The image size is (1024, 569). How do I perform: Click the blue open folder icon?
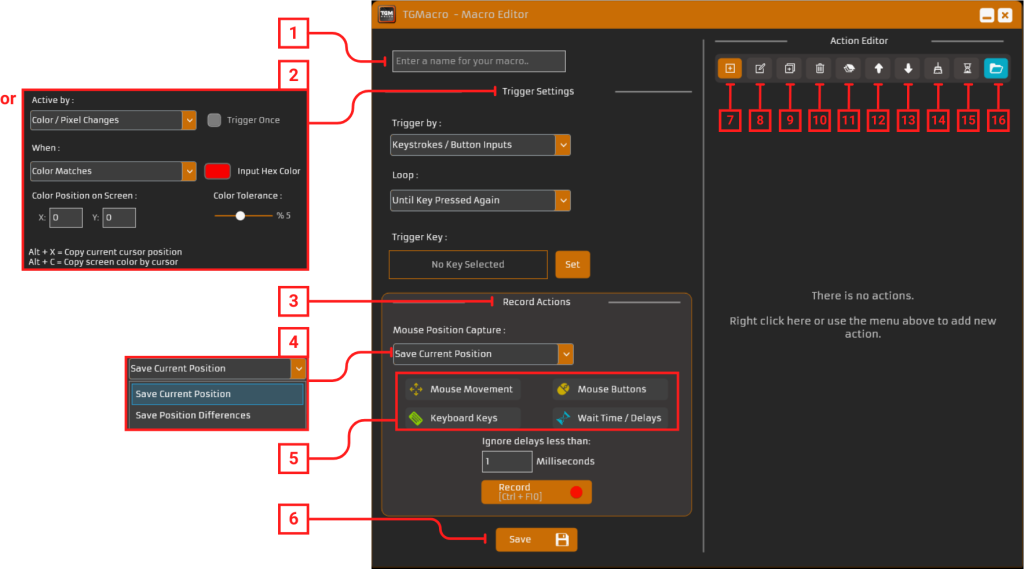point(996,69)
